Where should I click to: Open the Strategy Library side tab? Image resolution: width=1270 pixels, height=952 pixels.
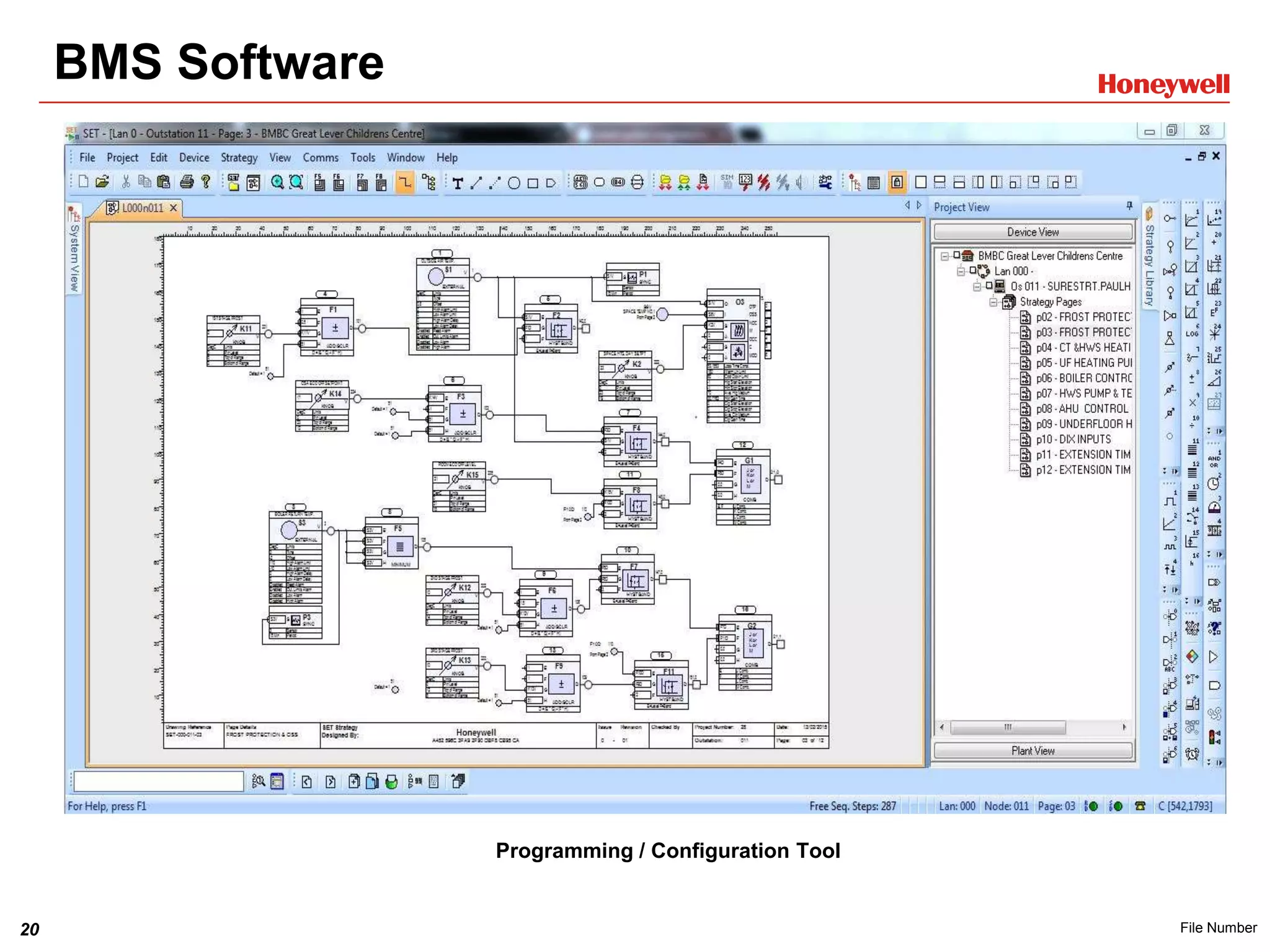coord(1149,257)
